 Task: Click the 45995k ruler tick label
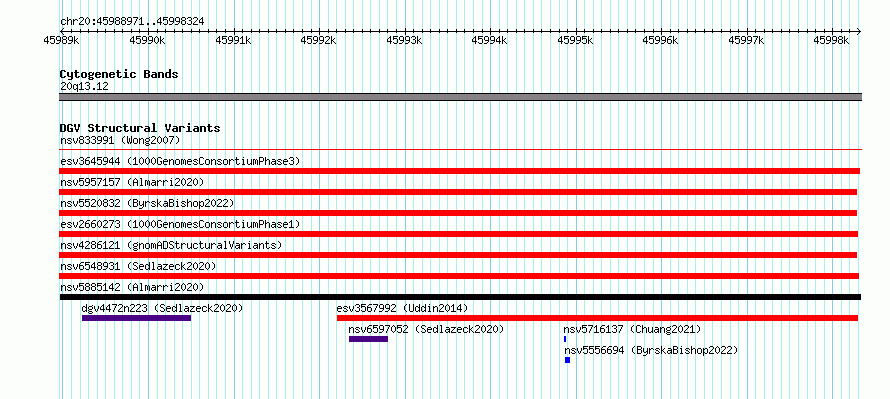(575, 40)
